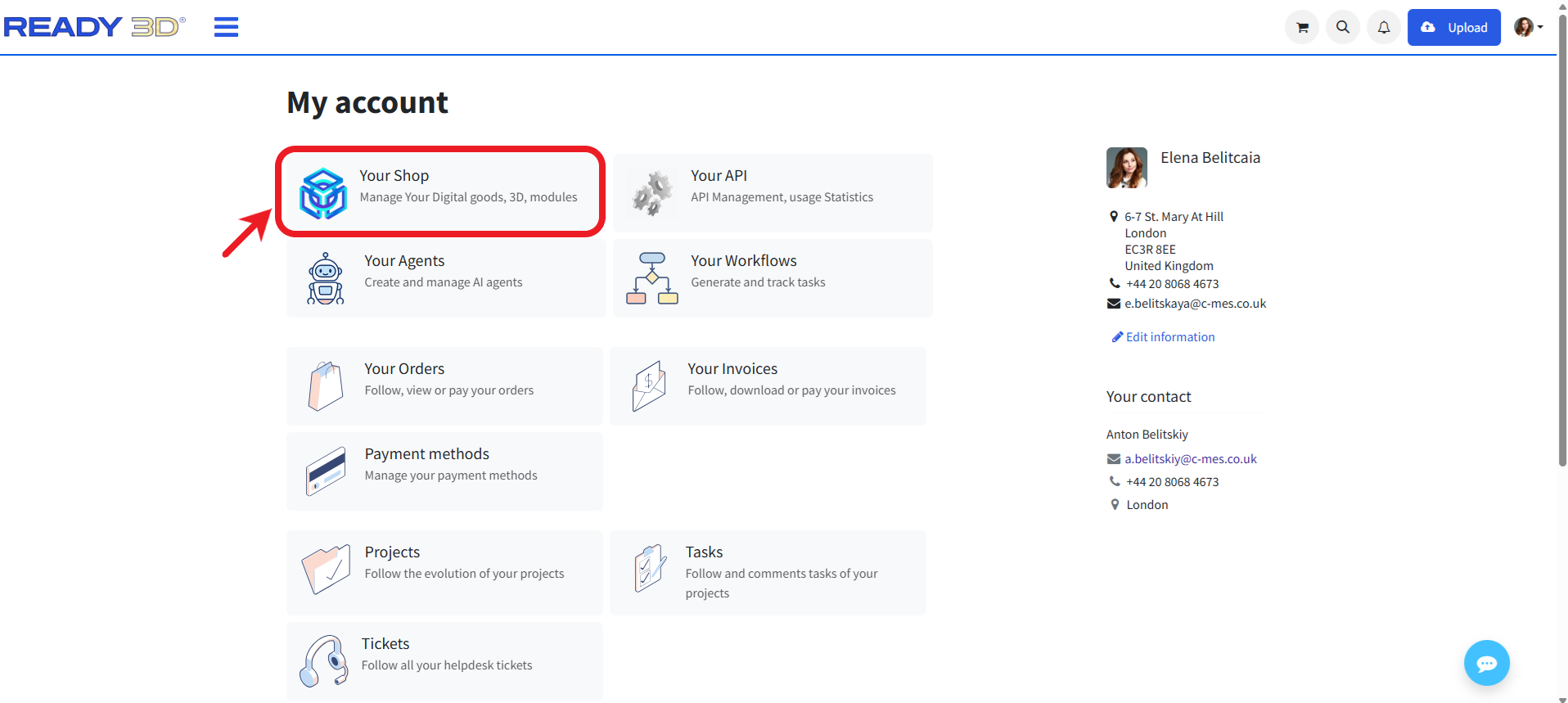The width and height of the screenshot is (1568, 703).
Task: Open the live chat bubble
Action: [x=1487, y=663]
